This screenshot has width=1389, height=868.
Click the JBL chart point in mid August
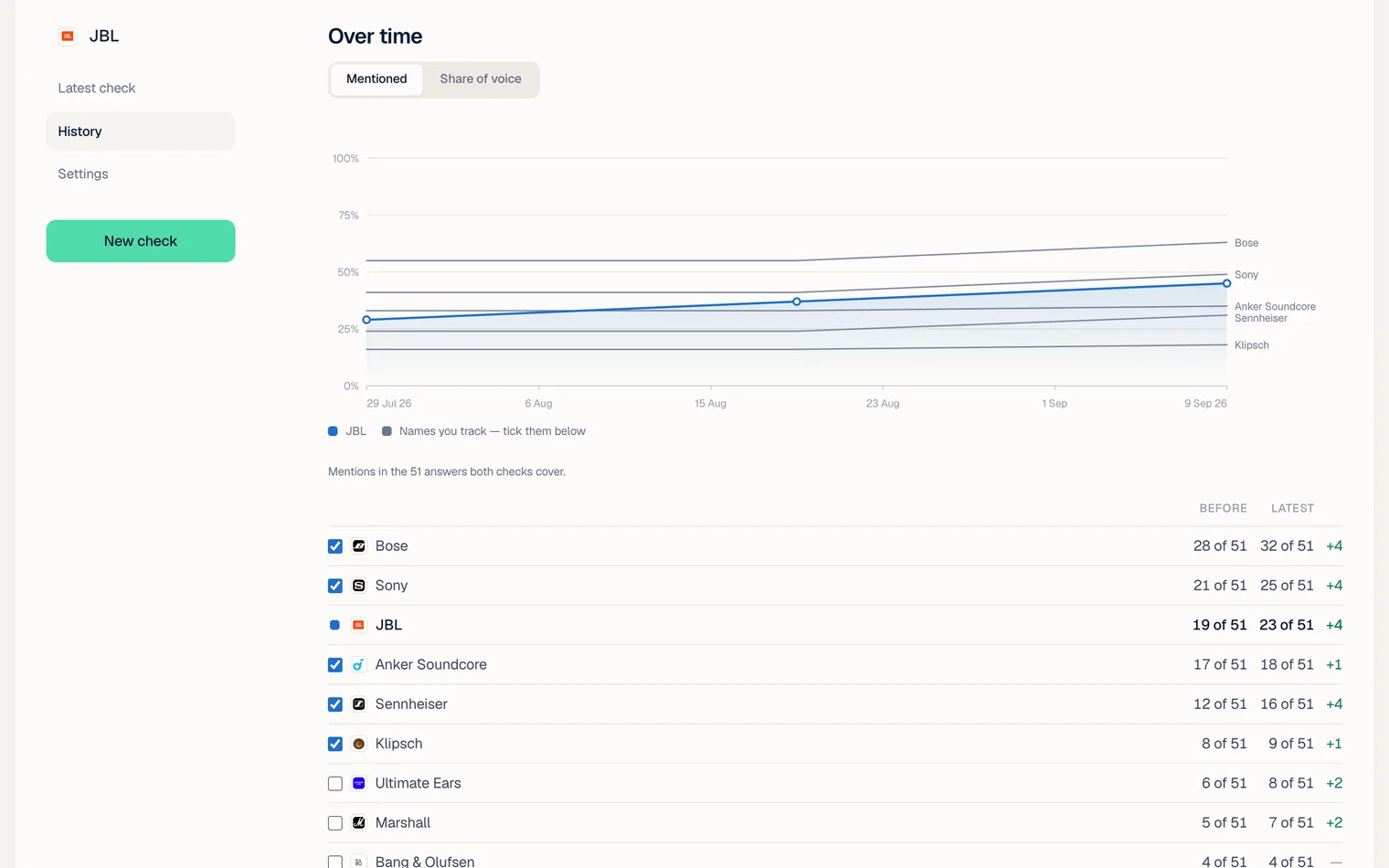pyautogui.click(x=797, y=302)
